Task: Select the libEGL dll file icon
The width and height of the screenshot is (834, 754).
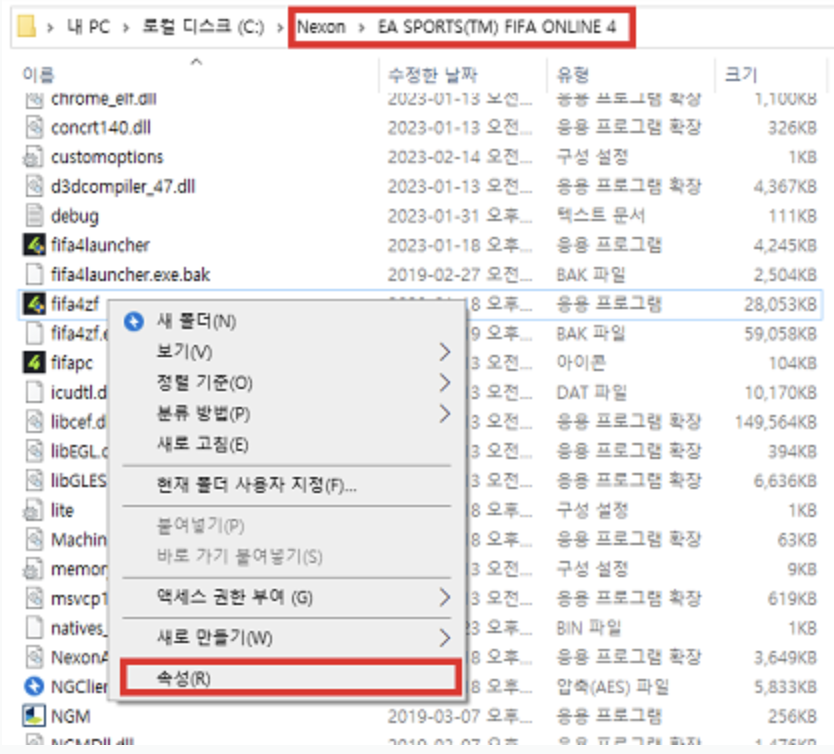Action: click(x=34, y=451)
